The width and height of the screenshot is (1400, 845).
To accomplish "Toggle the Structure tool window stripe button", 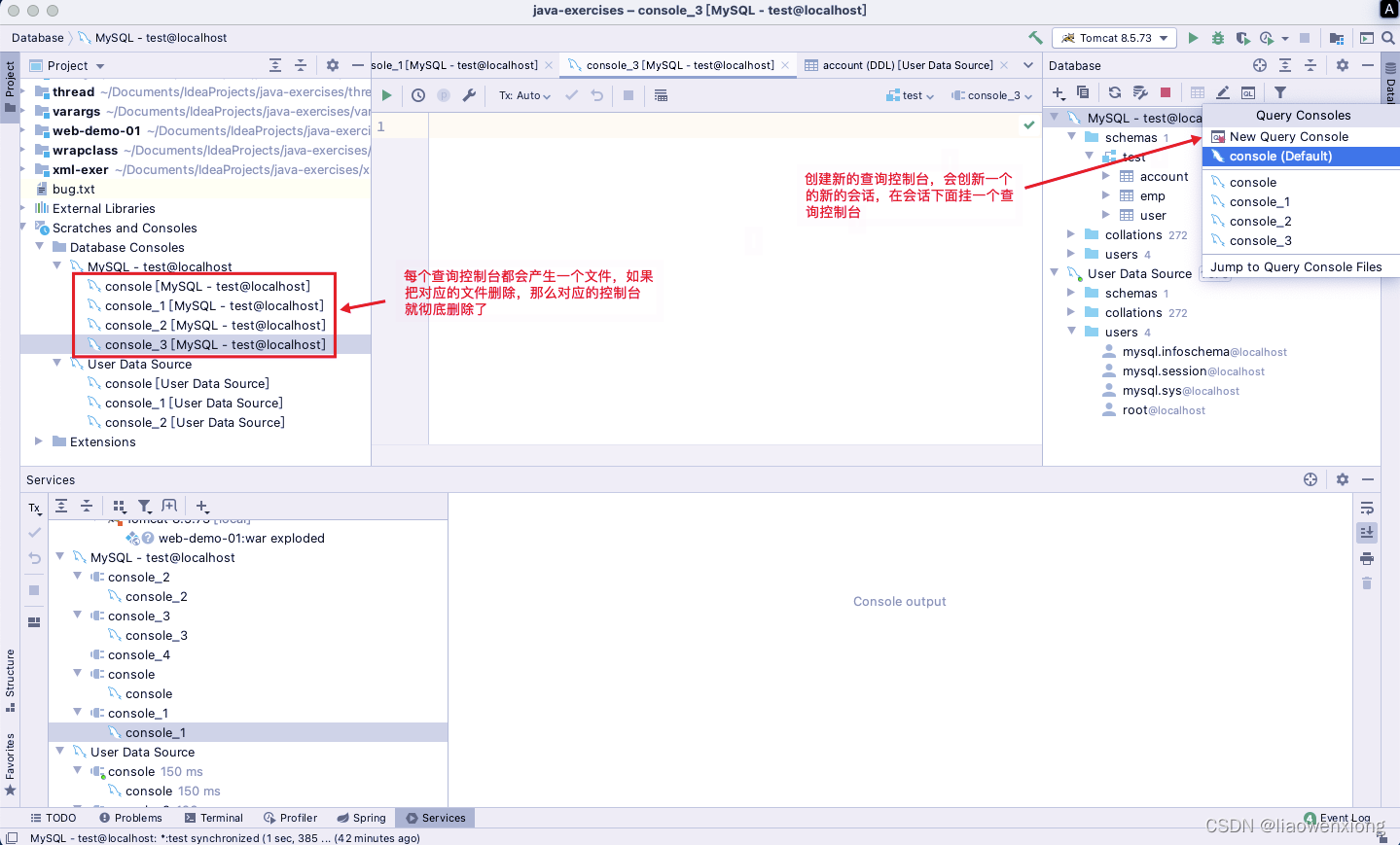I will (x=10, y=680).
